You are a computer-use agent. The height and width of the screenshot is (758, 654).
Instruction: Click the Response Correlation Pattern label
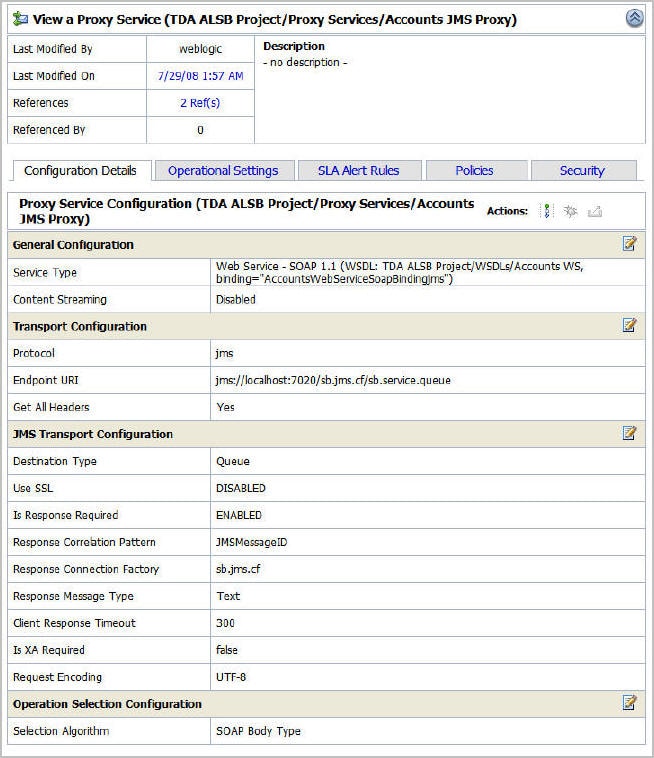(85, 542)
